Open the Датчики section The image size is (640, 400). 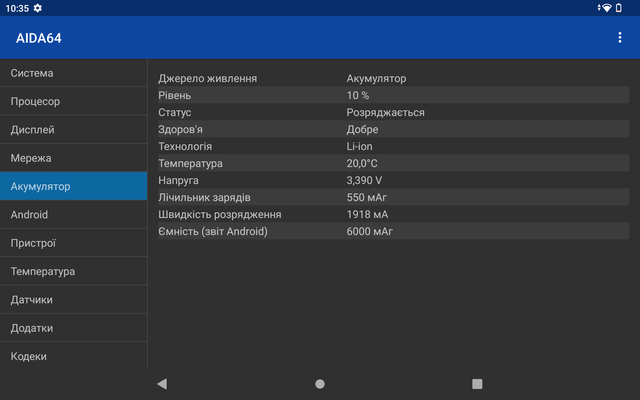(73, 300)
